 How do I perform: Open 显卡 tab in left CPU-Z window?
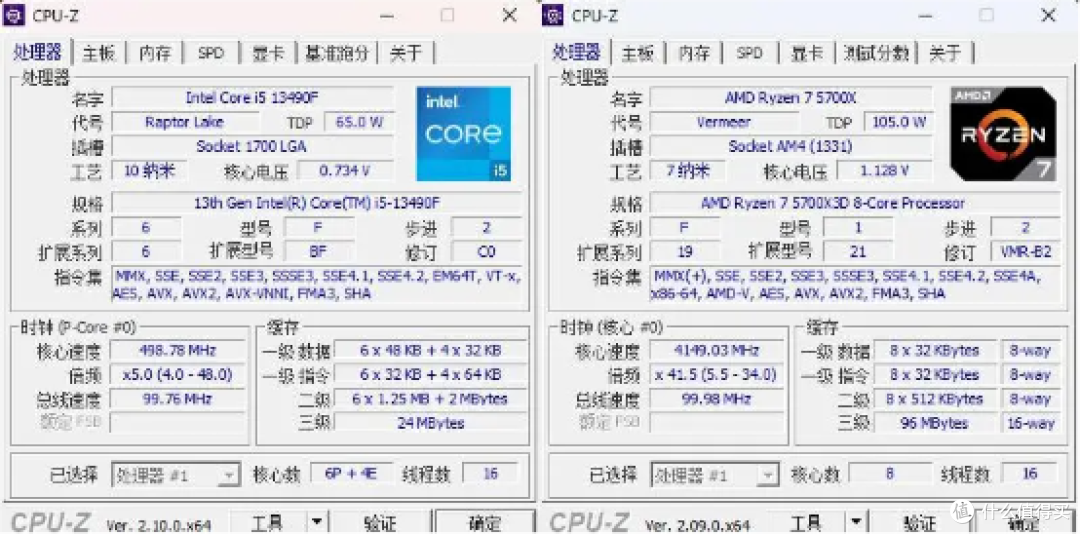coord(268,53)
